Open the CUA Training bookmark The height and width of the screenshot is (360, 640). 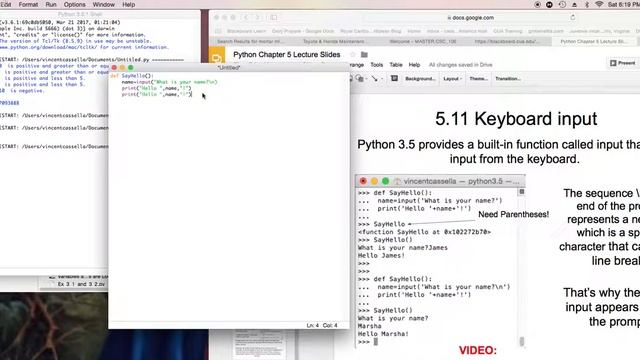[508, 31]
